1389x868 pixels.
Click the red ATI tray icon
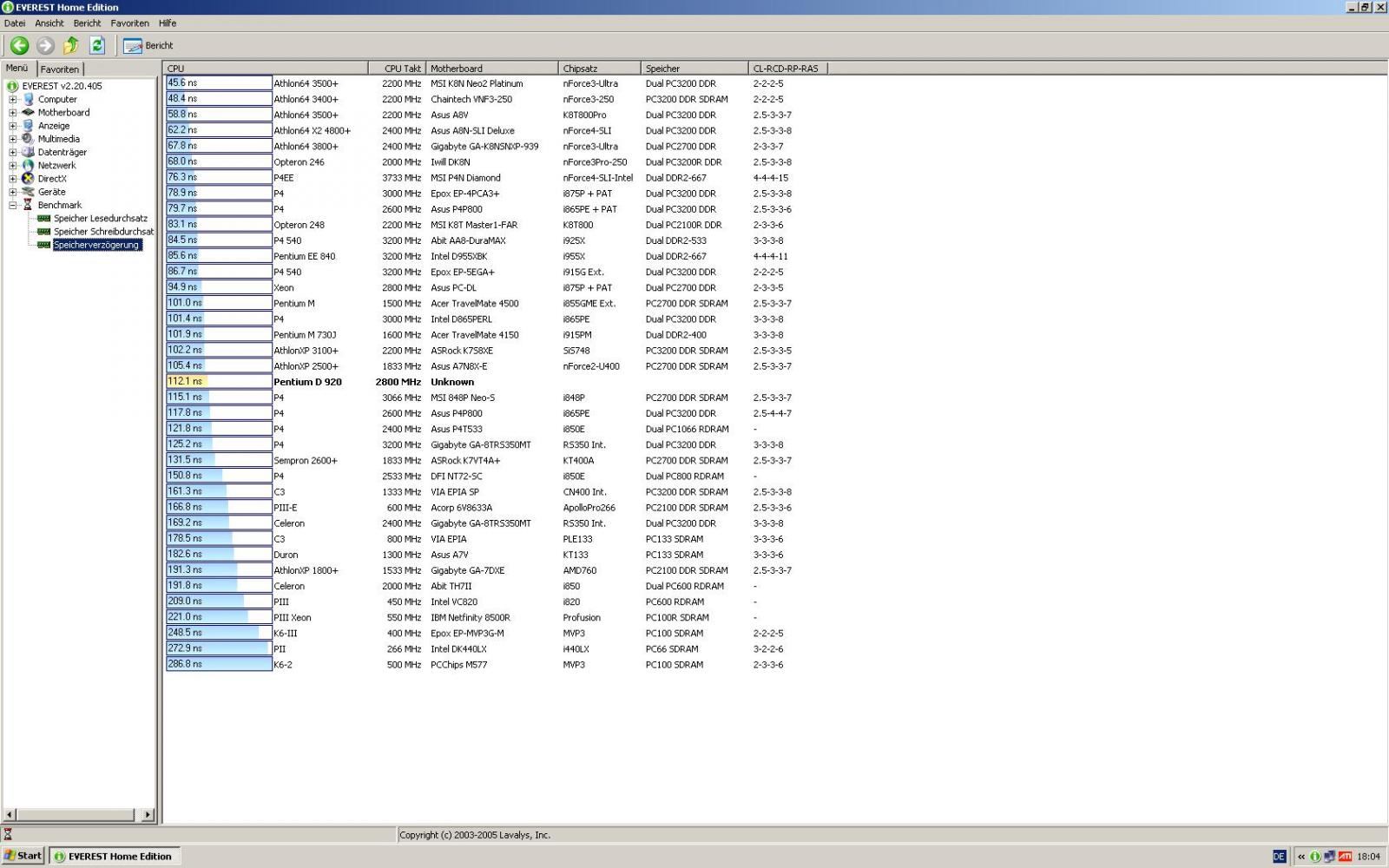tap(1345, 857)
